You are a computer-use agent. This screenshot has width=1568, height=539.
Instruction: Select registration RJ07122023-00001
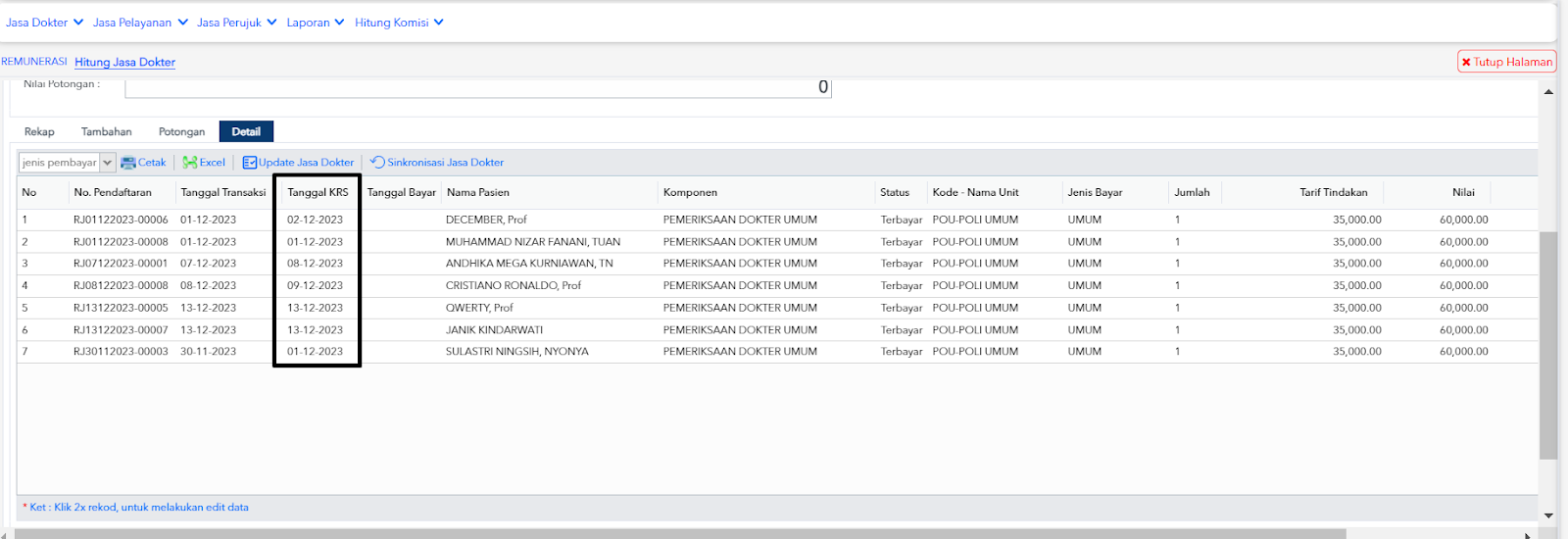(121, 264)
